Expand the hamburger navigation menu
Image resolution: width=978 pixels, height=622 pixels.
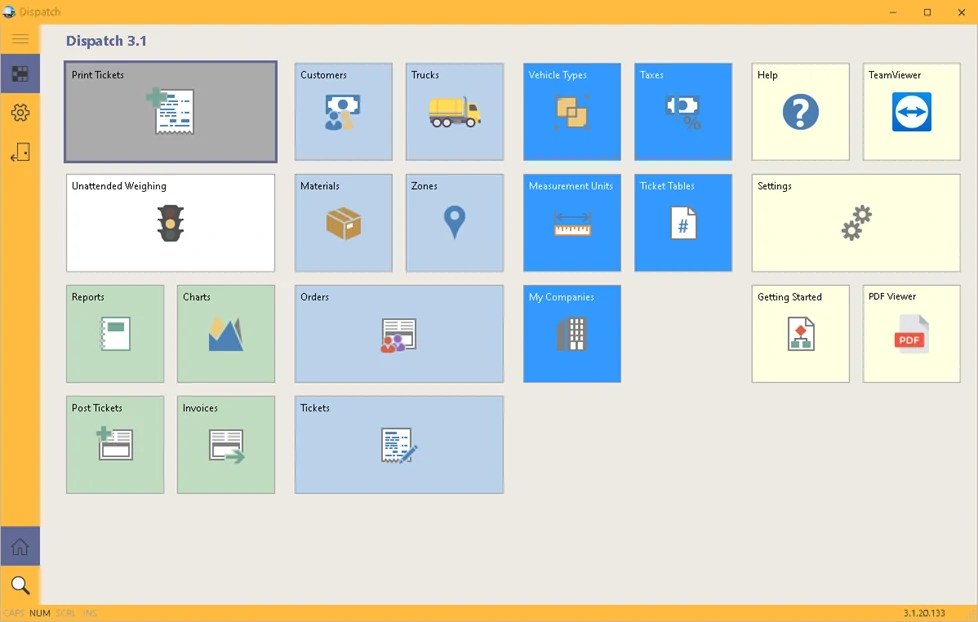pos(20,39)
